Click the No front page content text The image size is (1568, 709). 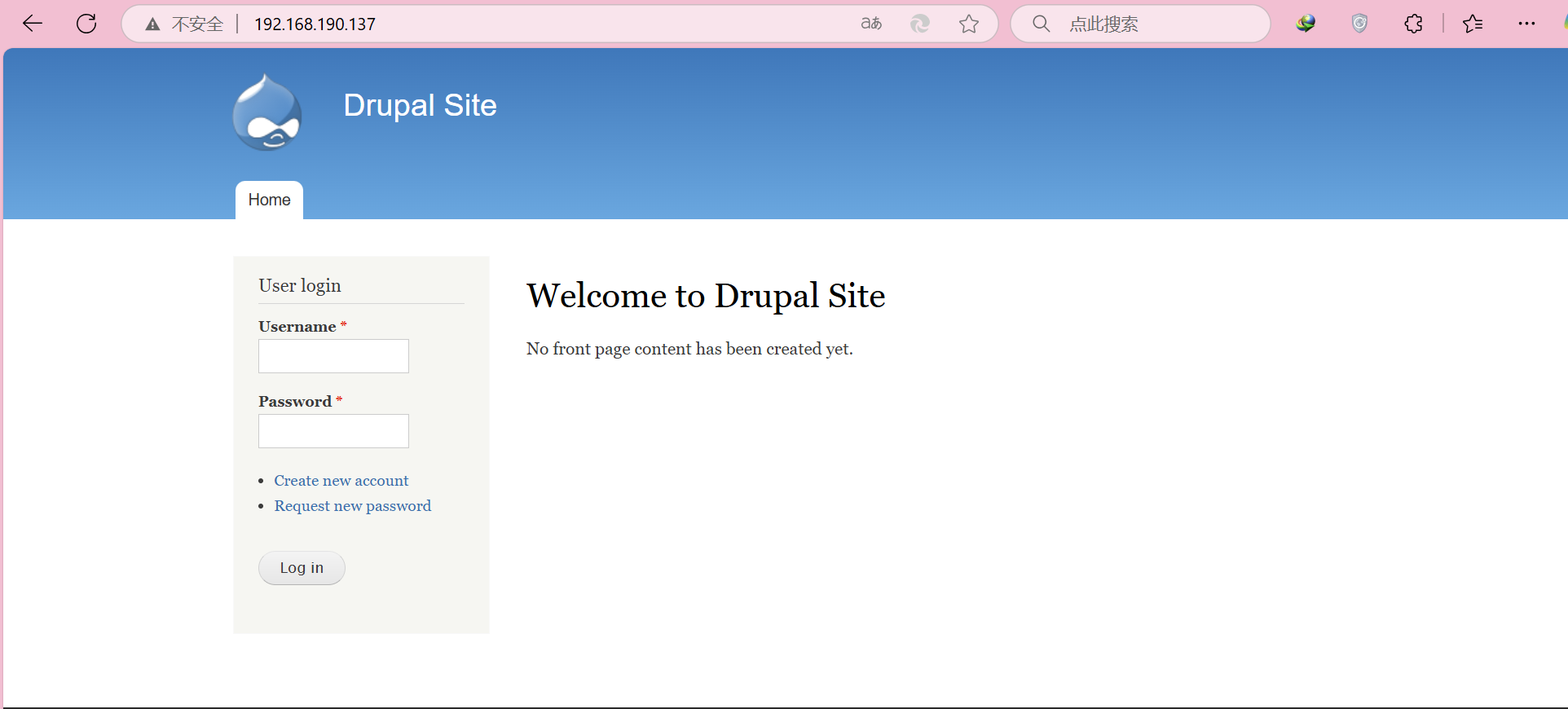689,349
